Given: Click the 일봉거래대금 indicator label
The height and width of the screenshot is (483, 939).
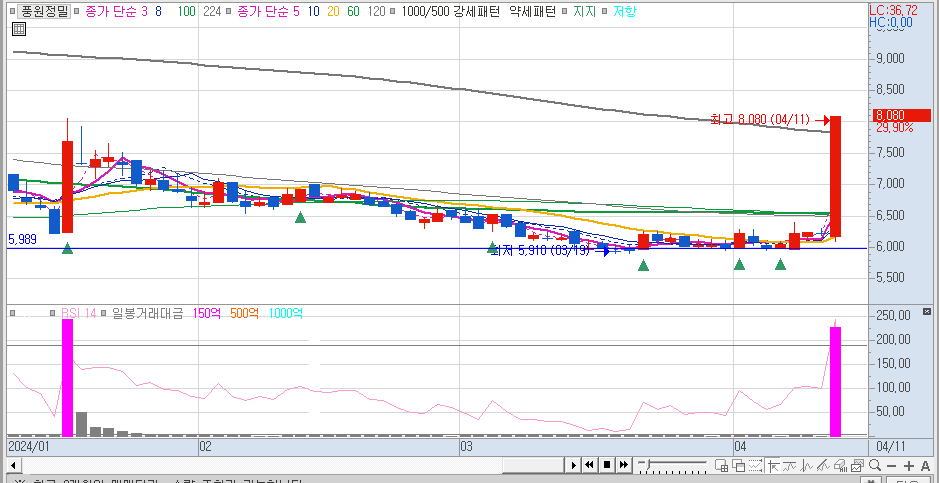Looking at the screenshot, I should pos(147,313).
